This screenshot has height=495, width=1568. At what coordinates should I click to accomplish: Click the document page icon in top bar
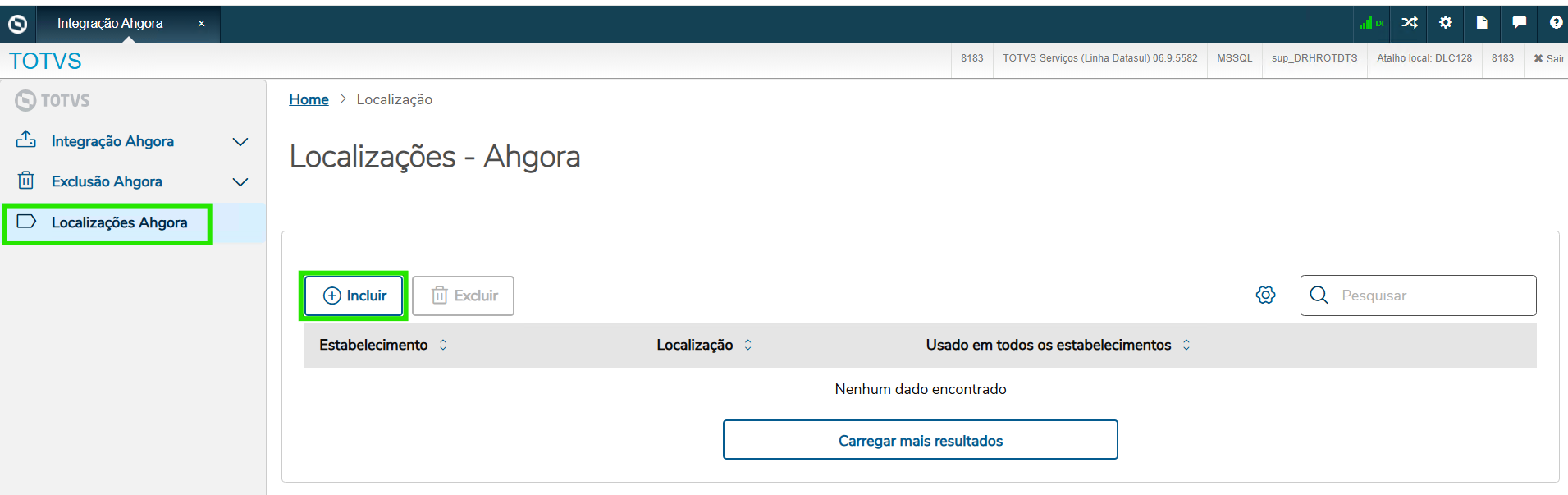coord(1482,23)
